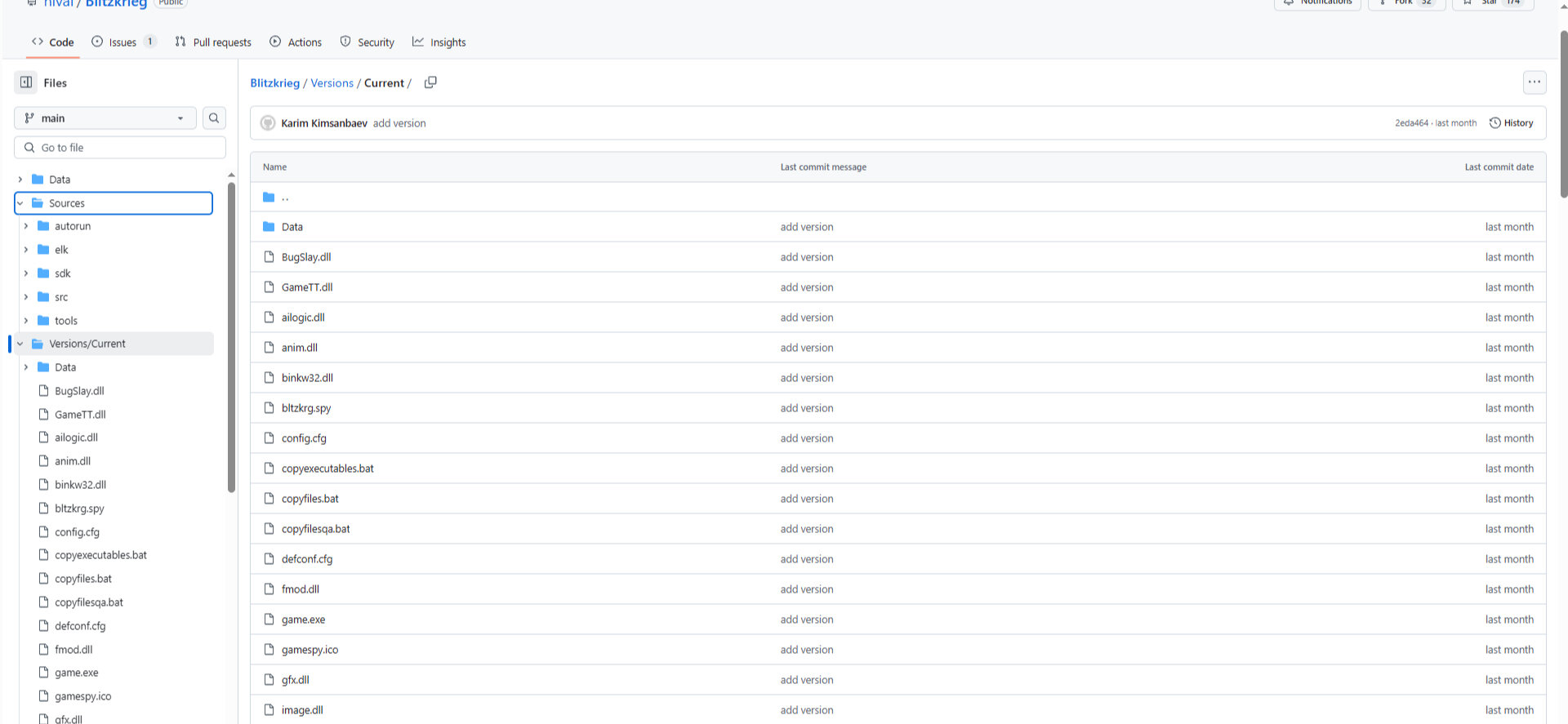
Task: Click the Data folder icon in file table
Action: pyautogui.click(x=269, y=227)
